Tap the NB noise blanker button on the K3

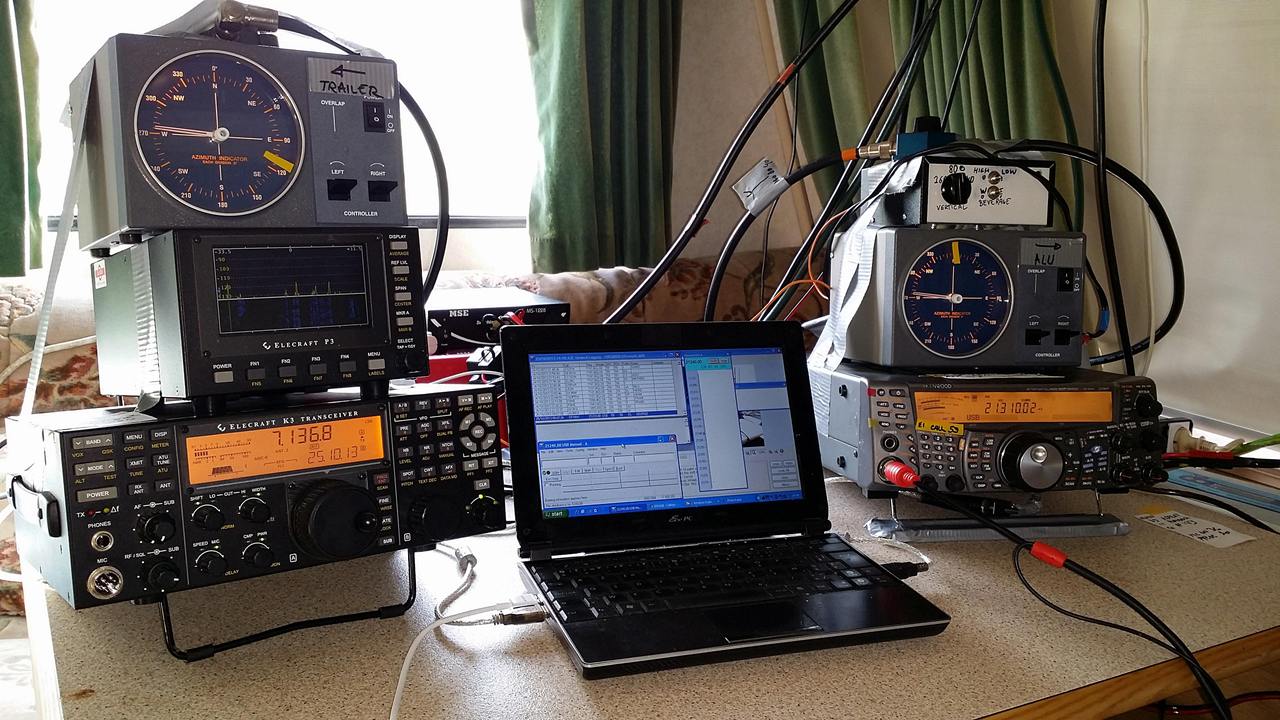(405, 452)
